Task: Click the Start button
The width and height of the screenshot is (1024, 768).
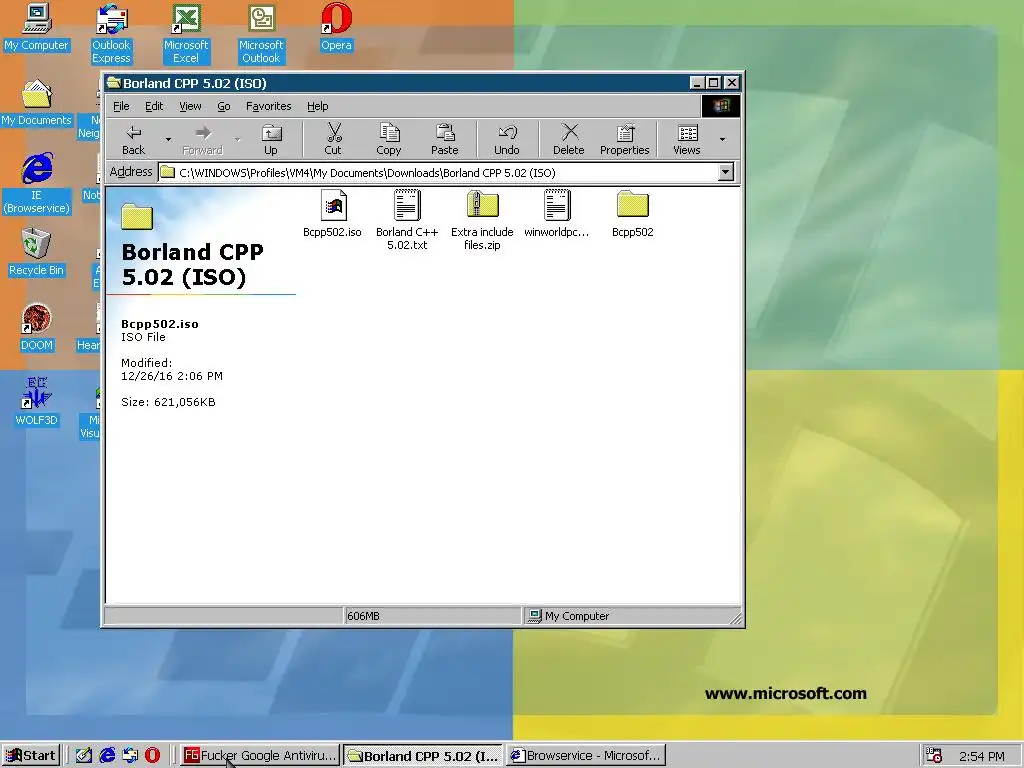Action: 31,756
